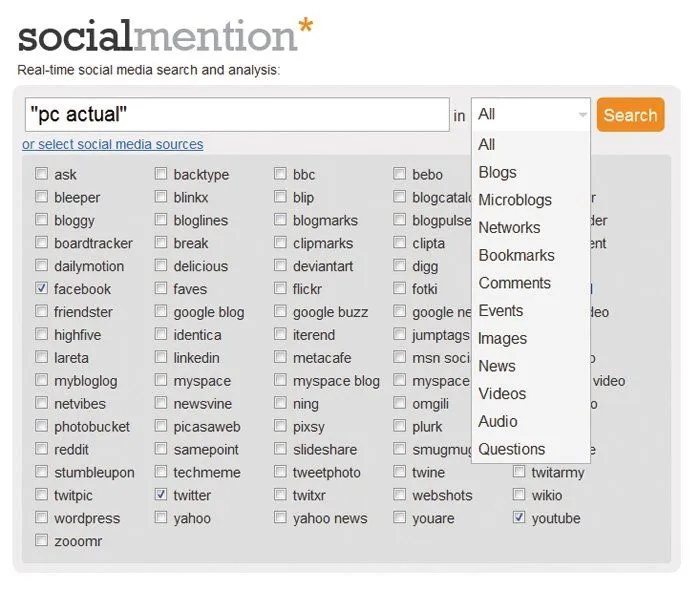This screenshot has width=700, height=591.
Task: Uncheck the youtube checkbox
Action: click(519, 518)
